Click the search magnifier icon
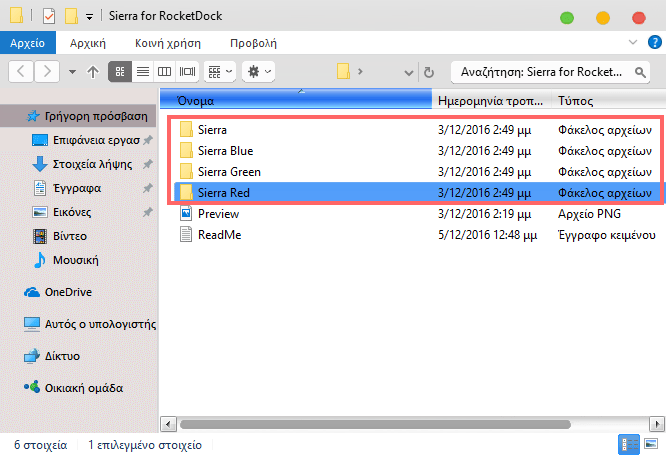Screen dimensions: 666x456 [x=640, y=72]
